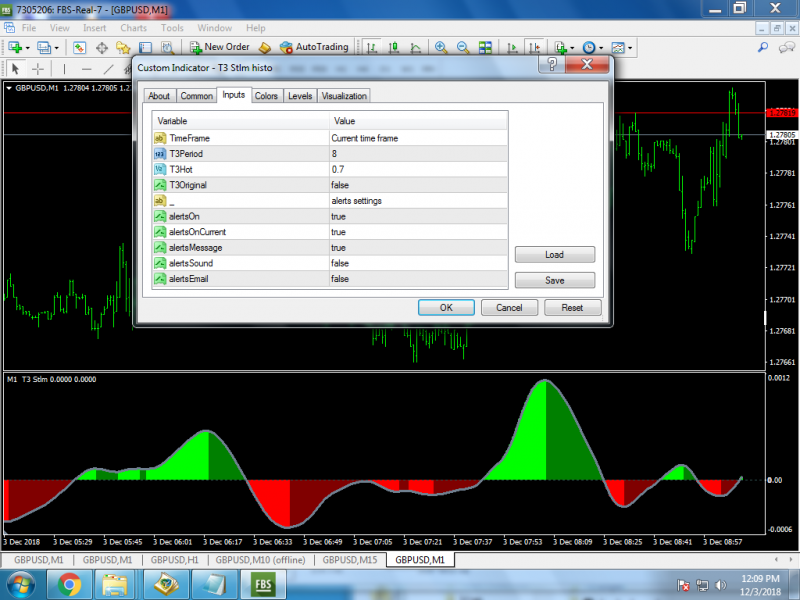Click the Tile Windows icon
Screen dimensions: 800x600
[485, 48]
